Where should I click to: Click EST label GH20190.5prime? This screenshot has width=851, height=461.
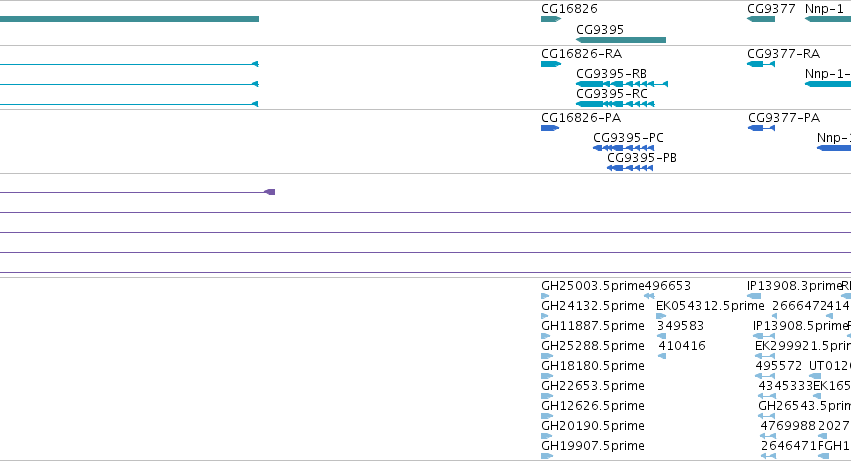pyautogui.click(x=593, y=425)
